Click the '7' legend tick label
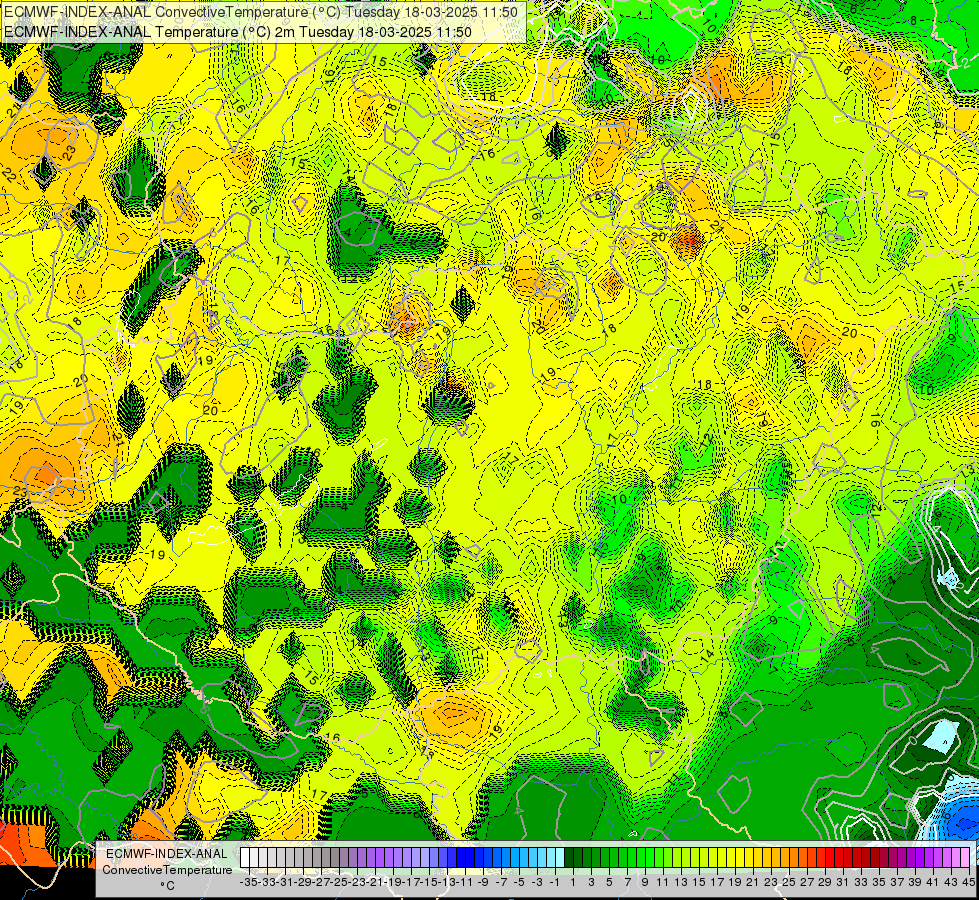This screenshot has height=900, width=979. [x=627, y=882]
